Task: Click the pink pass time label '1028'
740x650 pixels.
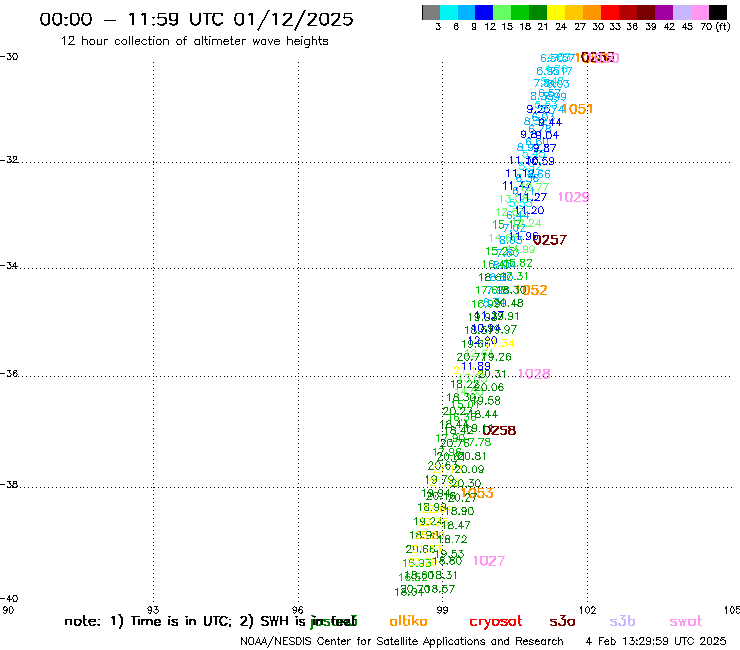Action: [x=534, y=374]
